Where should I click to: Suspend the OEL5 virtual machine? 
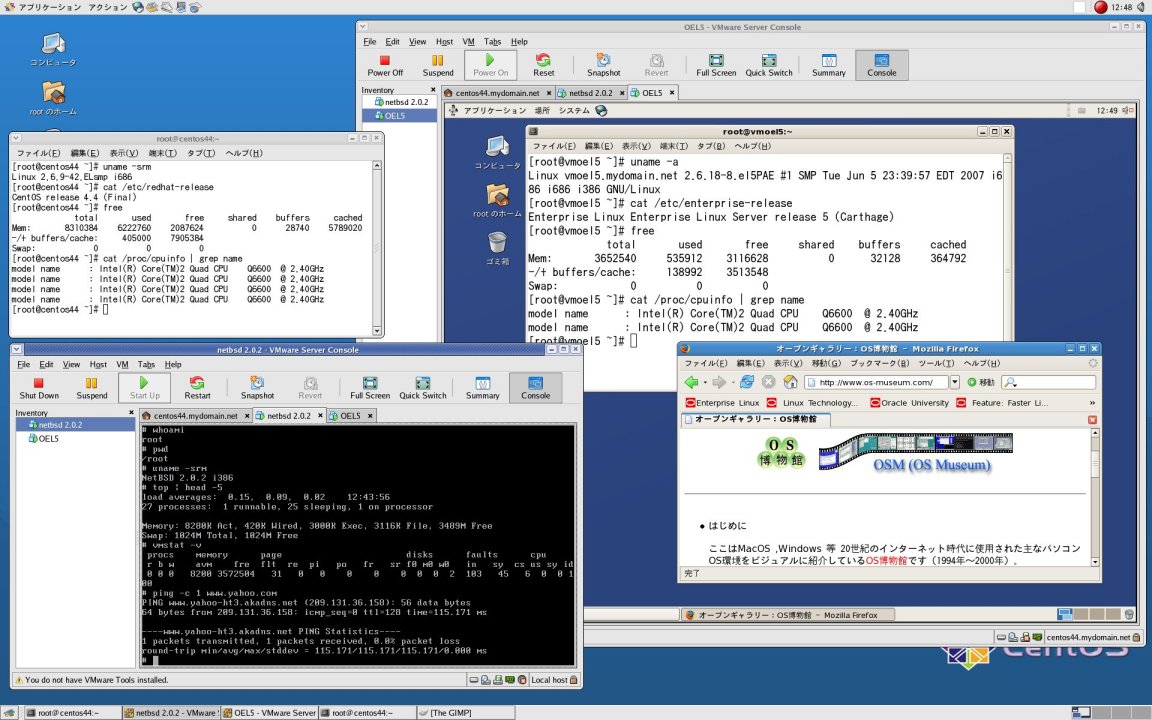tap(438, 65)
